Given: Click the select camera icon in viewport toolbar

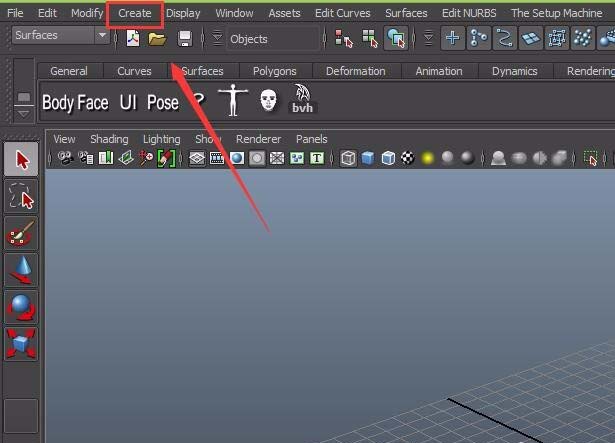Looking at the screenshot, I should tap(65, 158).
